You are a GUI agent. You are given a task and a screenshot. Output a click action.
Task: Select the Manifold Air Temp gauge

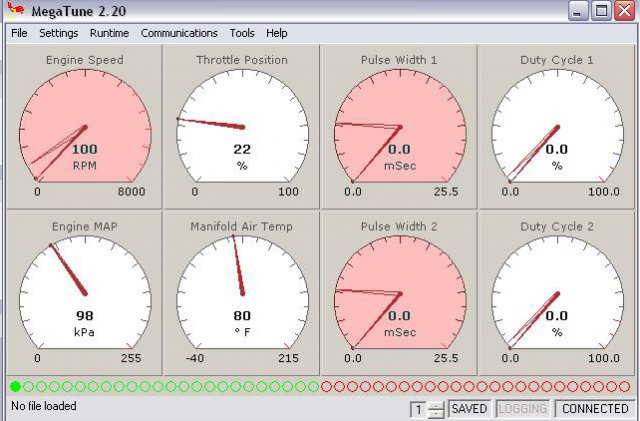pos(242,293)
